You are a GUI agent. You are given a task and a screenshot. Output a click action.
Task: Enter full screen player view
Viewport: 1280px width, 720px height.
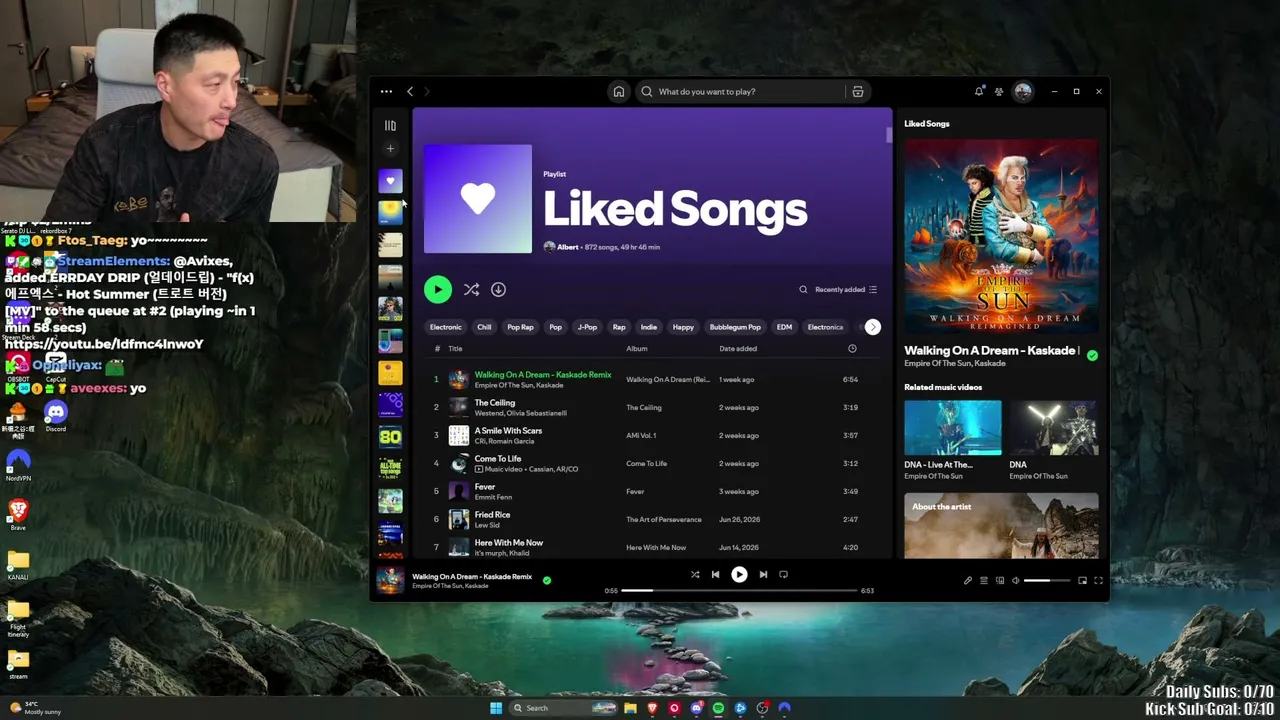point(1098,581)
